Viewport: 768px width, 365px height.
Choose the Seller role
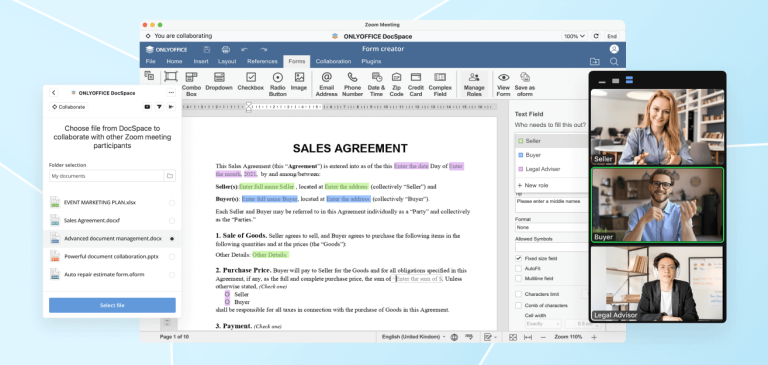pyautogui.click(x=552, y=141)
